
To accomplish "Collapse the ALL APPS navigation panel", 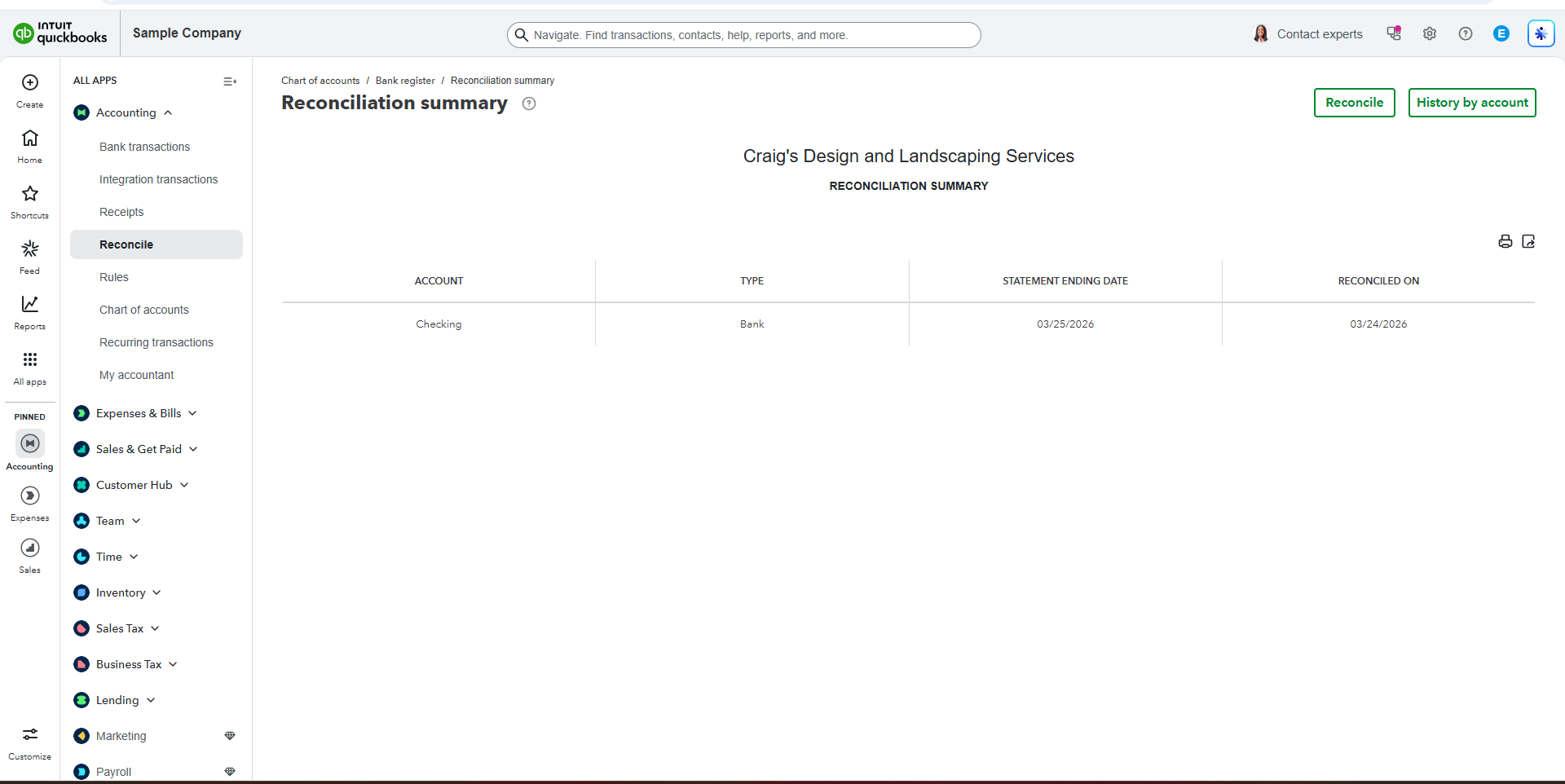I will 230,81.
